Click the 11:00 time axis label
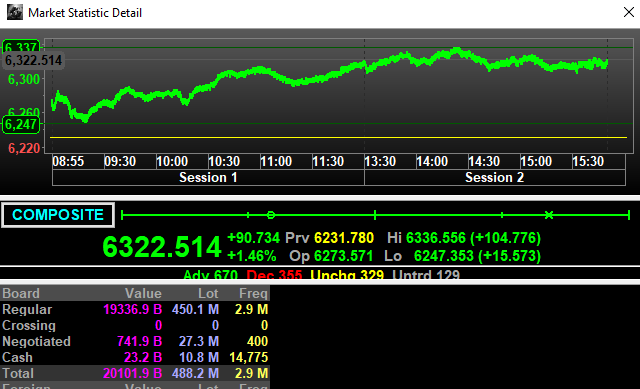The height and width of the screenshot is (389, 640). pyautogui.click(x=276, y=162)
